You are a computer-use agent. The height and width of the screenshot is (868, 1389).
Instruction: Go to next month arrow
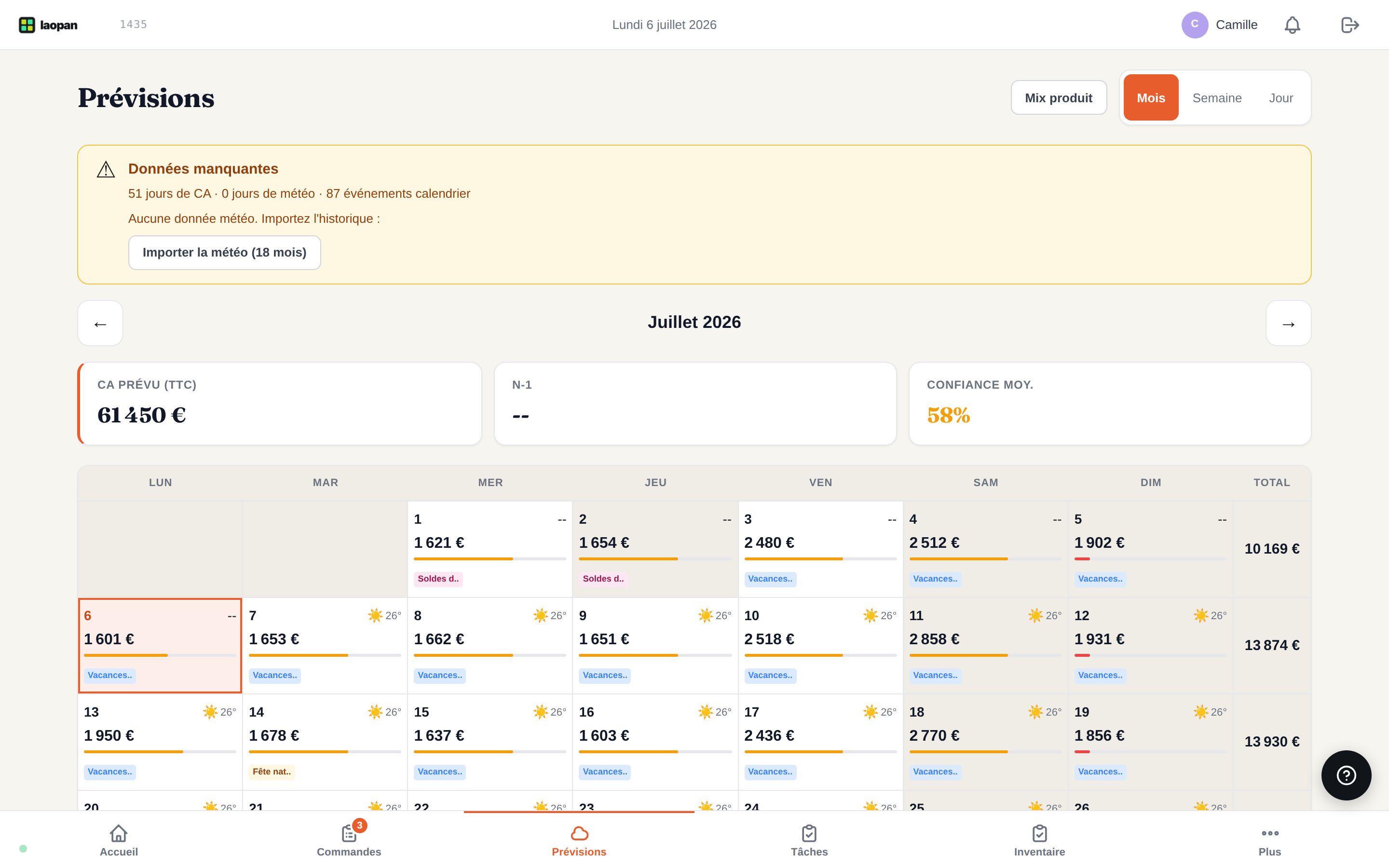[1289, 323]
